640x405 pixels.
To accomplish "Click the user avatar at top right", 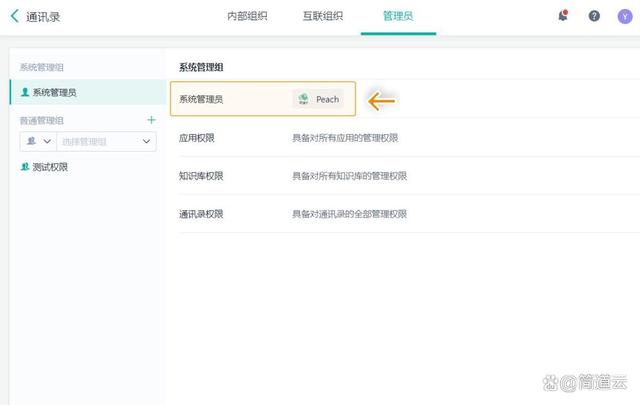I will [x=625, y=16].
